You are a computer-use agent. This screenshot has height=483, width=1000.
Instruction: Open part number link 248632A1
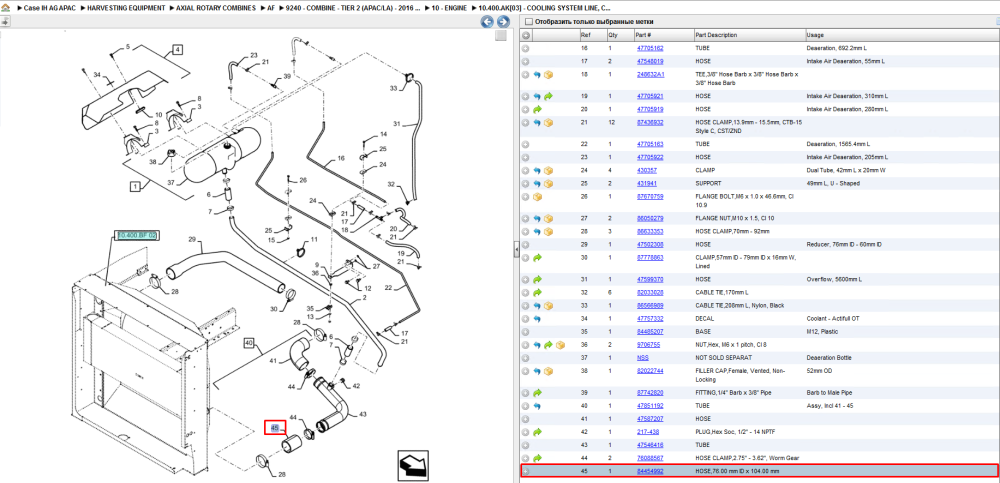coord(651,75)
